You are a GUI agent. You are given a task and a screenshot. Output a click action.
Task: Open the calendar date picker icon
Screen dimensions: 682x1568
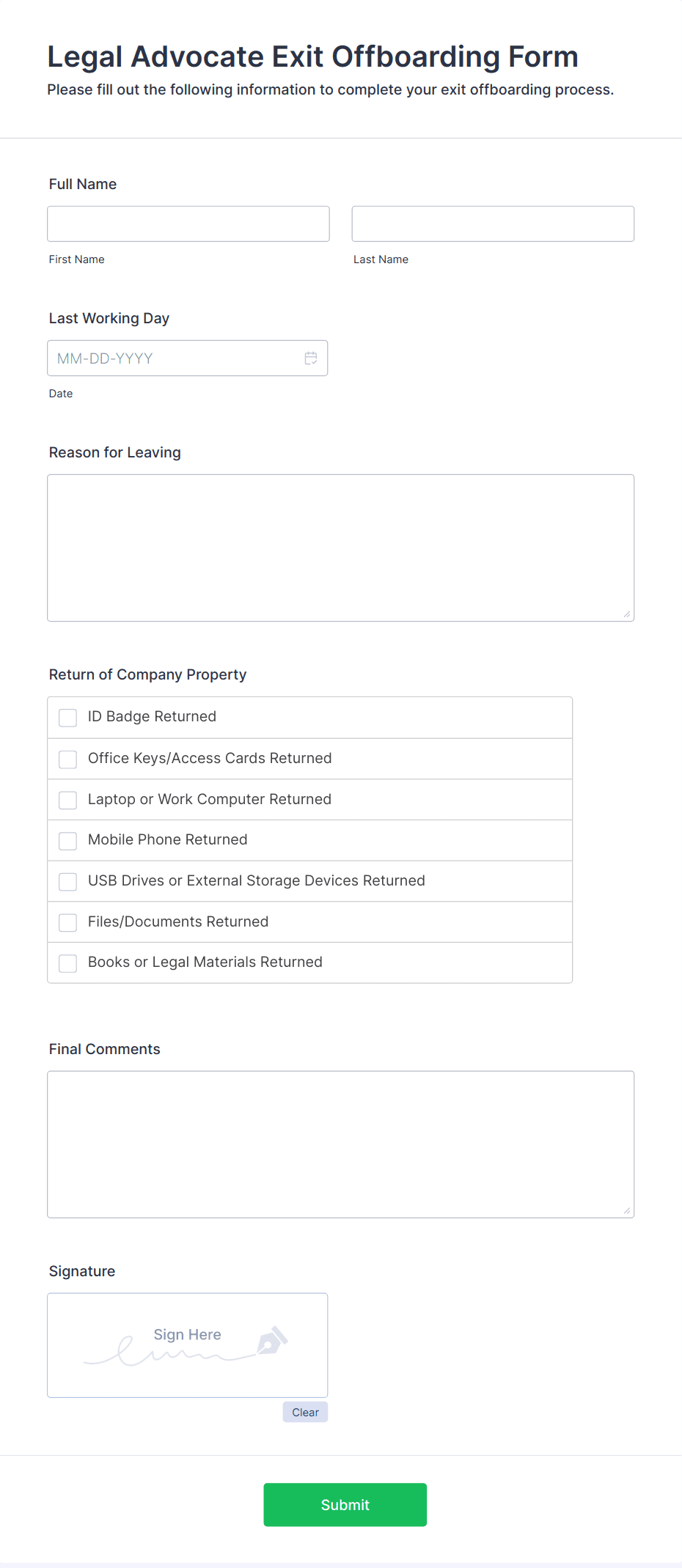tap(311, 358)
